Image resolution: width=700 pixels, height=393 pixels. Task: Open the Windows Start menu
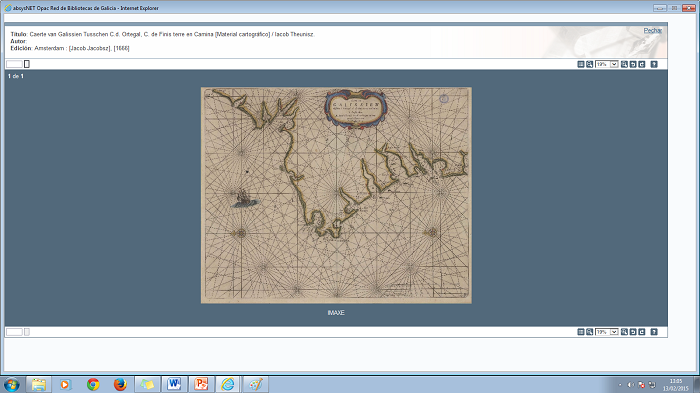(x=12, y=385)
